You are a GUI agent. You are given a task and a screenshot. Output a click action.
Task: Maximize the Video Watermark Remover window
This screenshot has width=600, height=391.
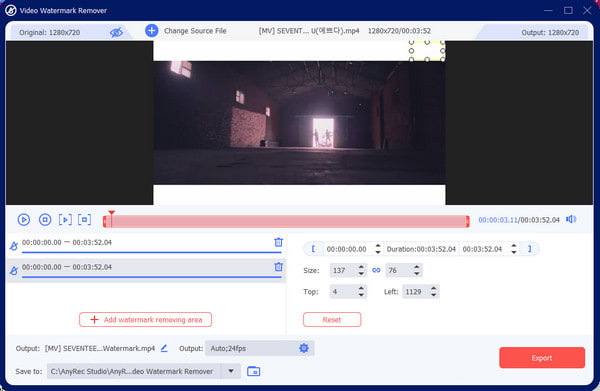click(x=568, y=10)
